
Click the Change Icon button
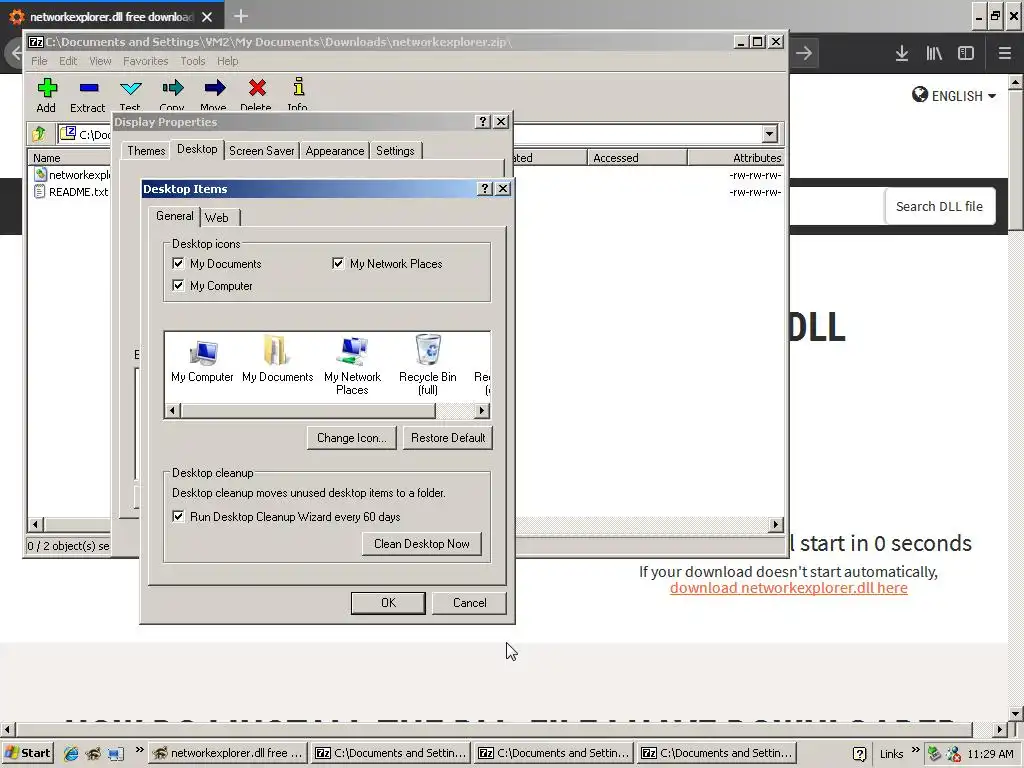[x=351, y=438]
